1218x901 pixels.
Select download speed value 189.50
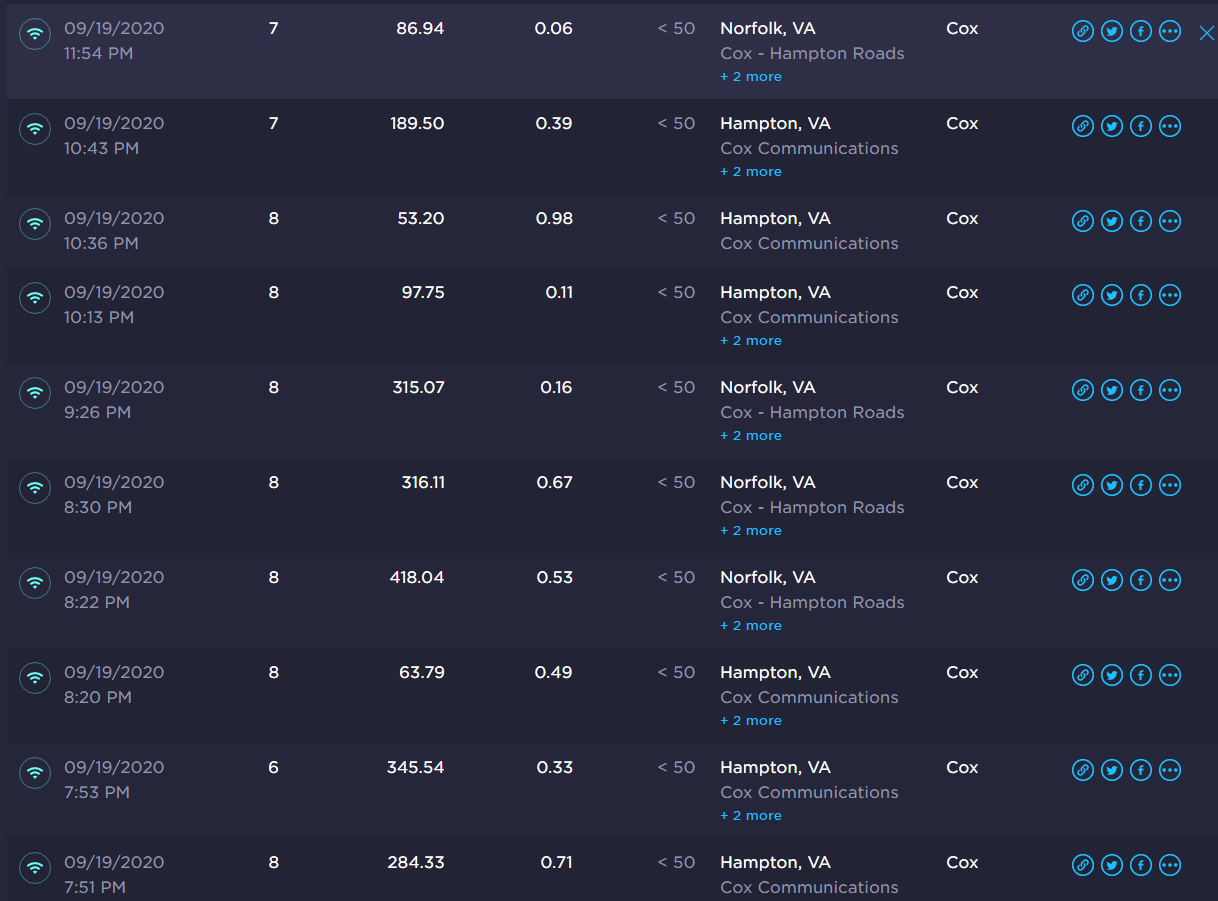click(417, 123)
